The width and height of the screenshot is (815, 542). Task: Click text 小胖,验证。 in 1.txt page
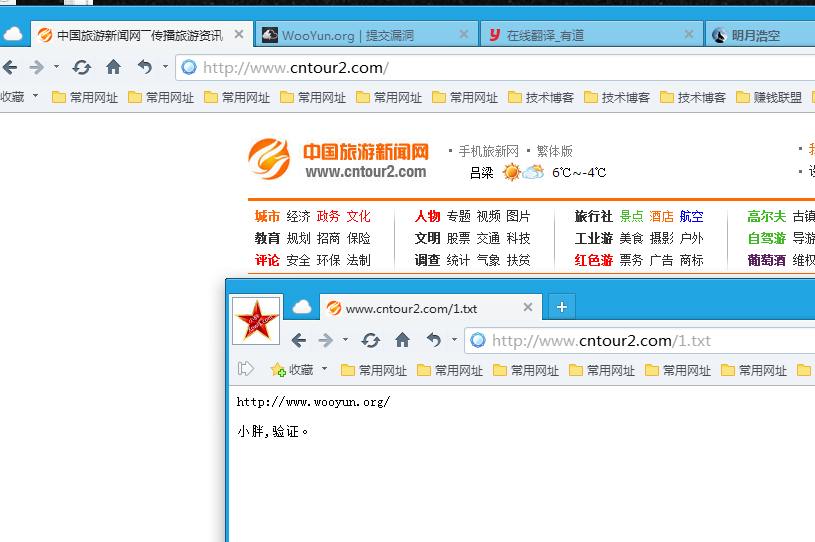point(273,431)
